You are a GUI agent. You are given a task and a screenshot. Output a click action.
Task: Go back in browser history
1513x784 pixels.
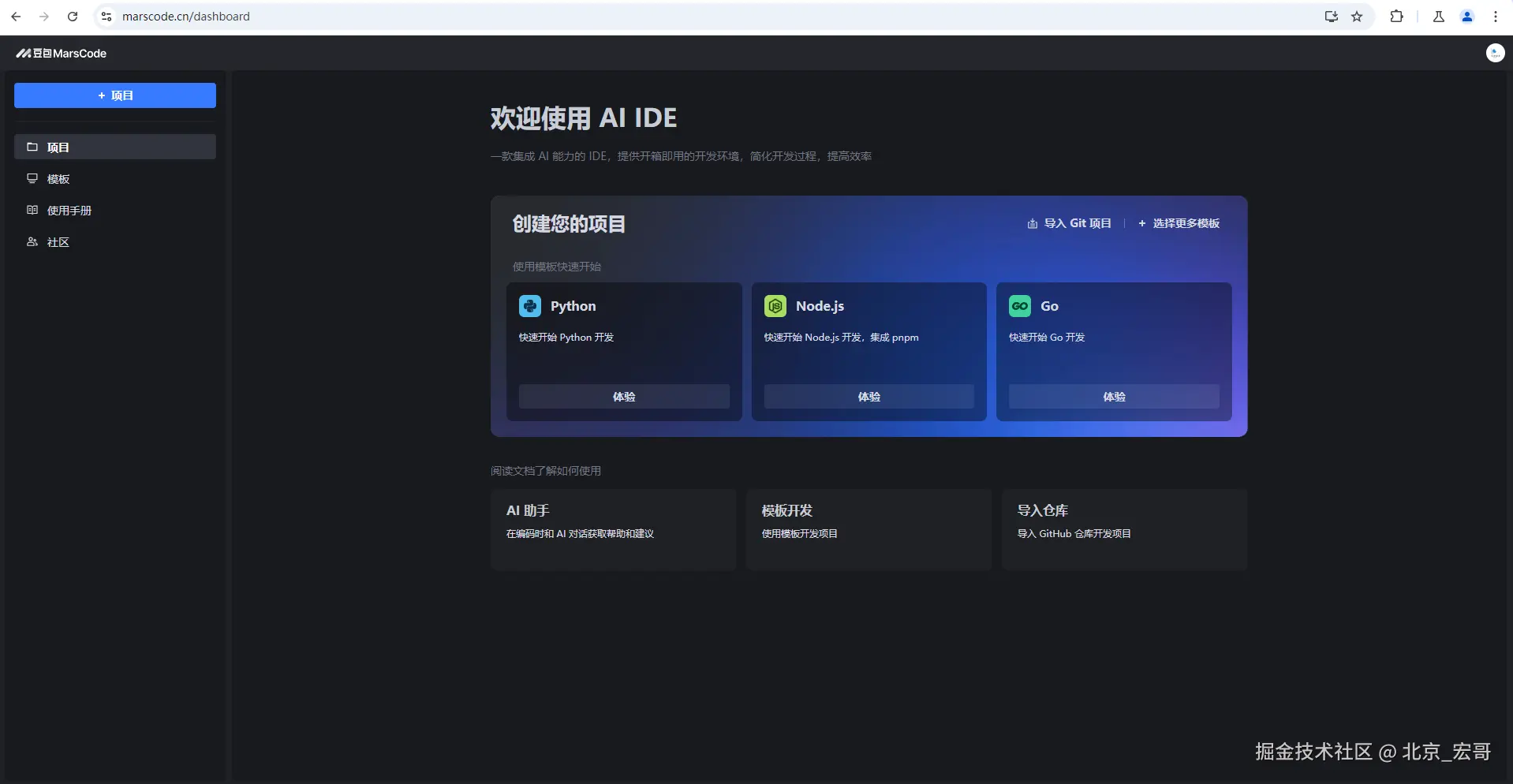pos(16,17)
